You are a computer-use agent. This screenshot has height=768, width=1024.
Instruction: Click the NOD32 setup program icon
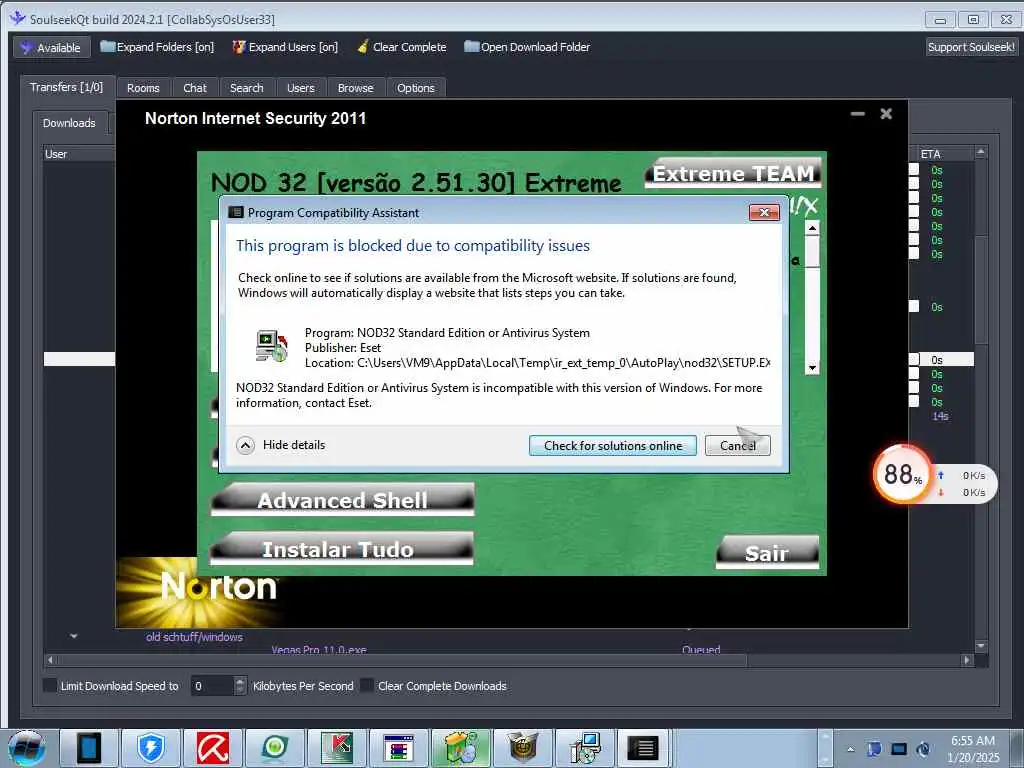271,346
